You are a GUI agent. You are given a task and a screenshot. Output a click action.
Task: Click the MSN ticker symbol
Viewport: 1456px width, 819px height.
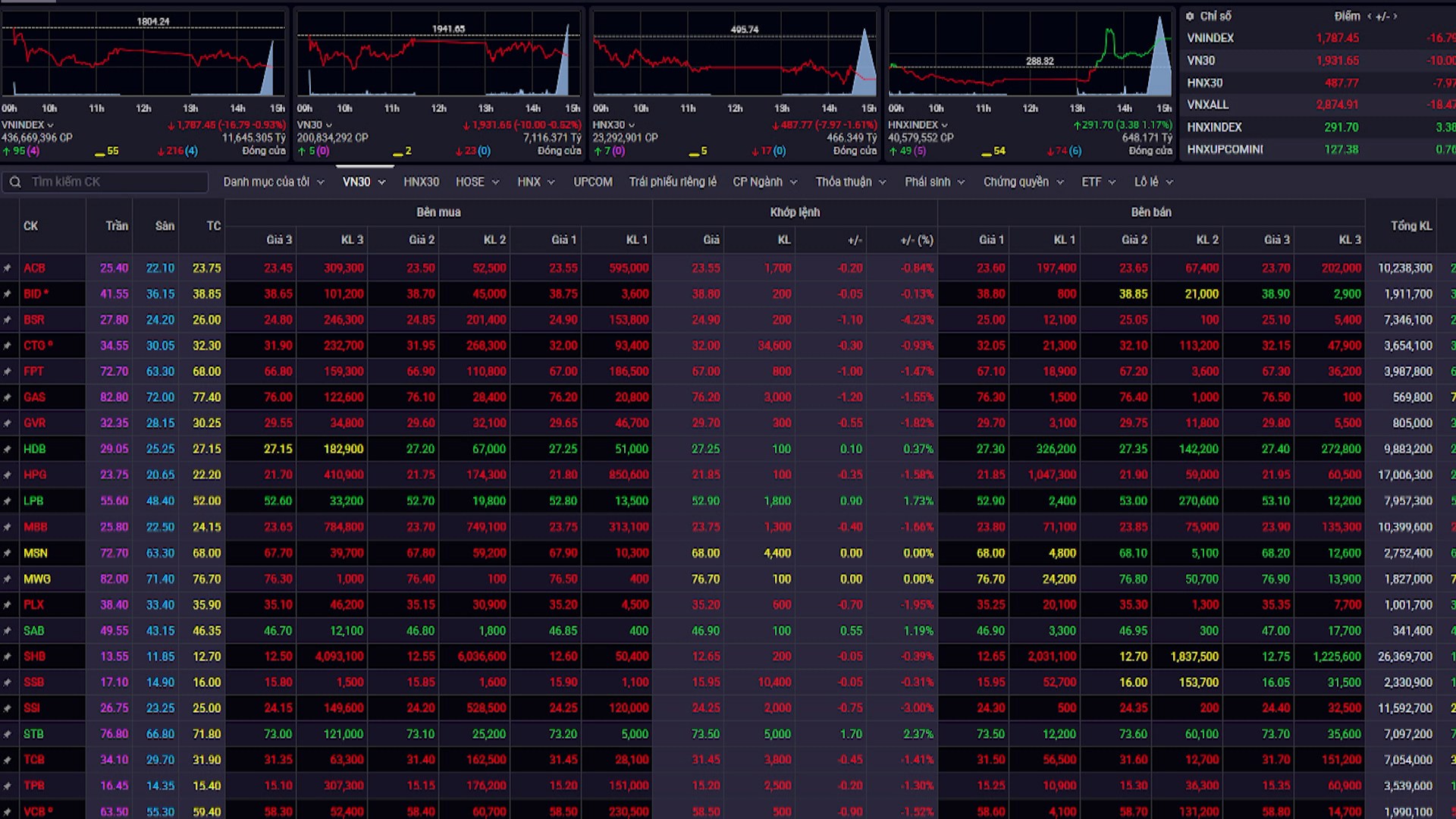[36, 554]
